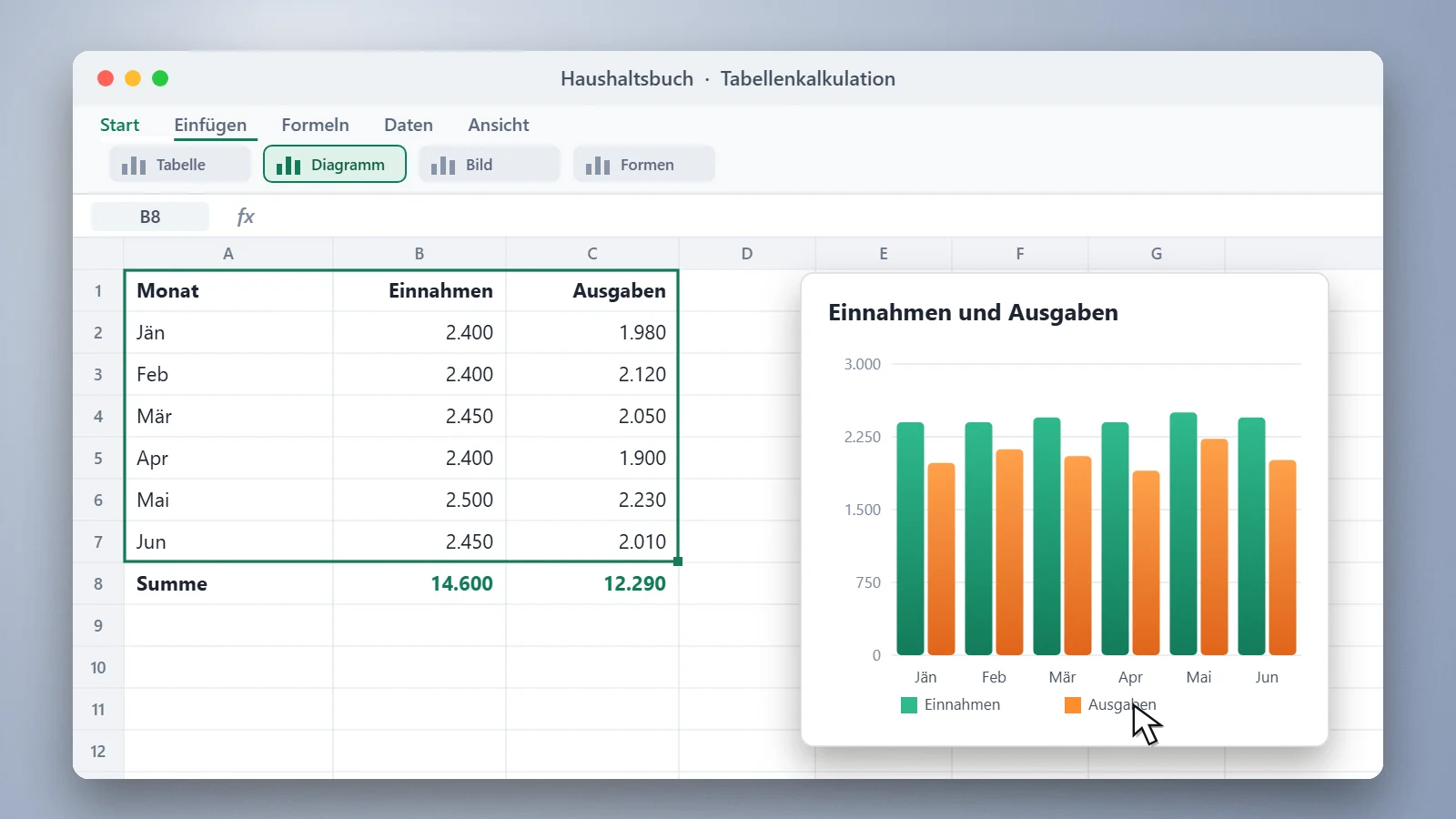Click the red close window button

click(x=106, y=78)
